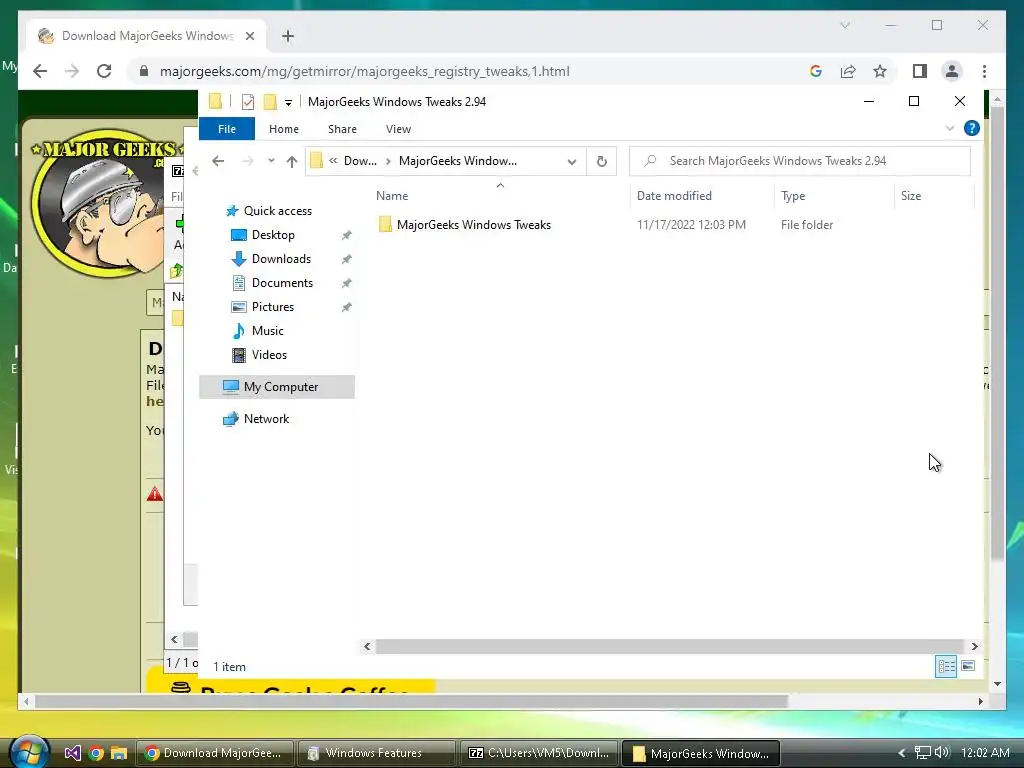The image size is (1024, 768).
Task: Refresh the Explorer folder view
Action: [x=601, y=161]
